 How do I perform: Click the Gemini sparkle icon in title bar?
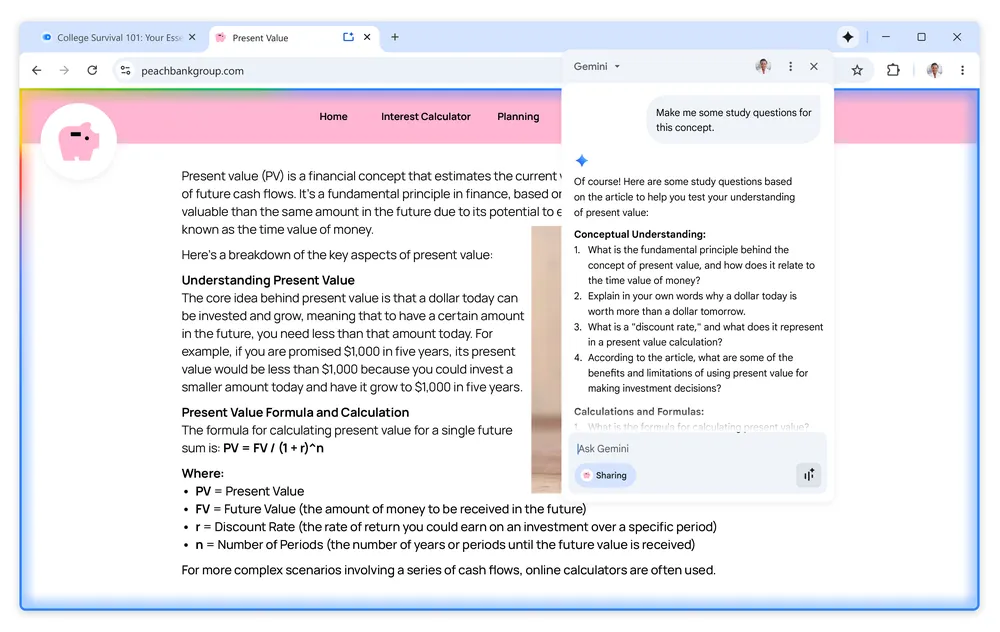point(848,37)
